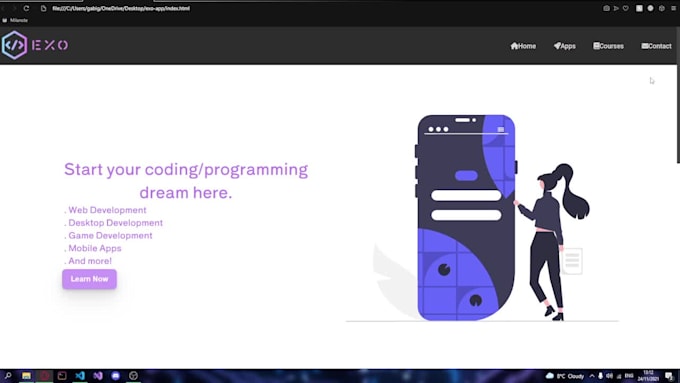Viewport: 680px width, 383px height.
Task: Open the Contact nav item
Action: point(656,46)
